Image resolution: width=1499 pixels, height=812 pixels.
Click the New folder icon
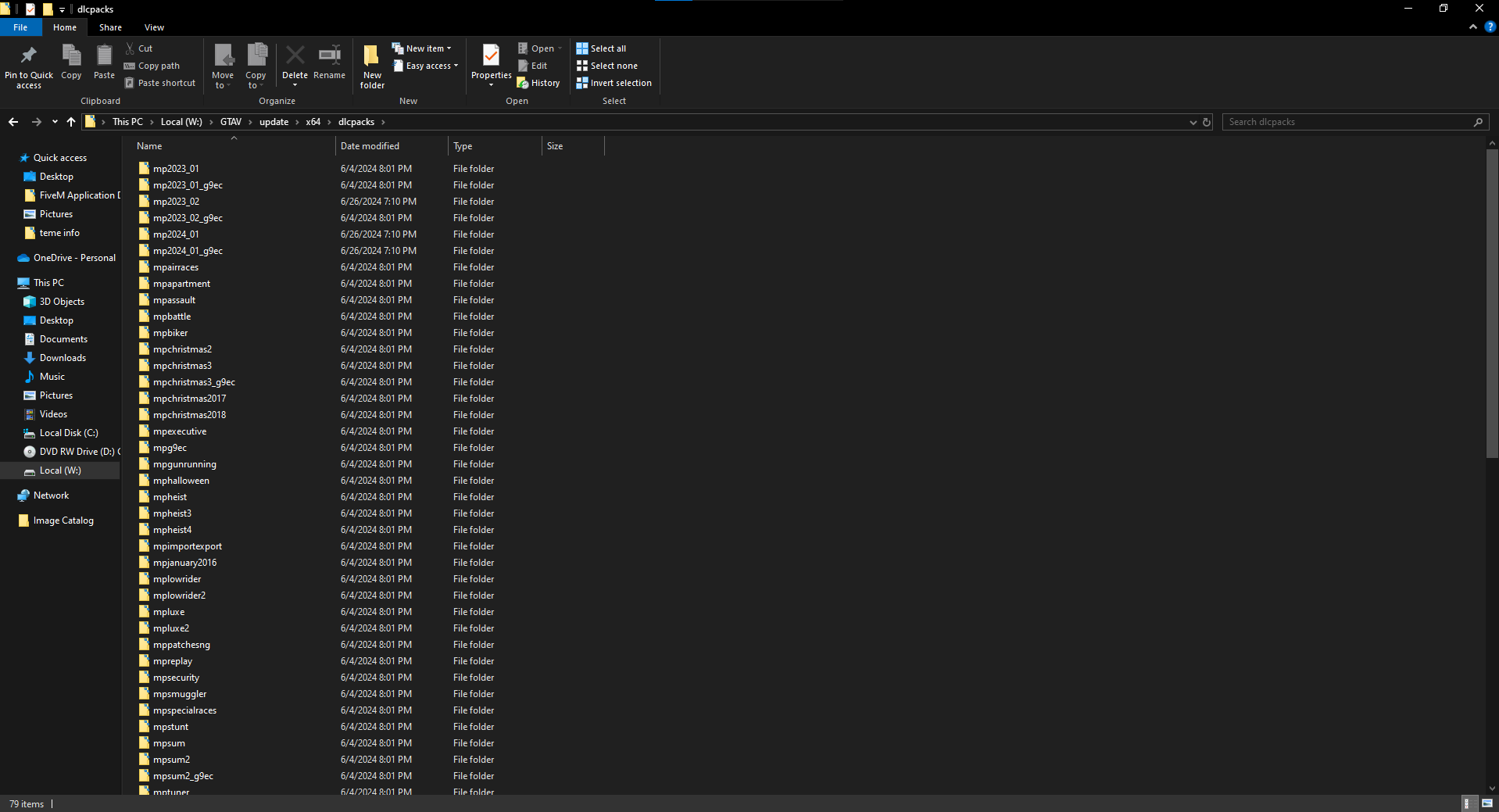coord(372,56)
